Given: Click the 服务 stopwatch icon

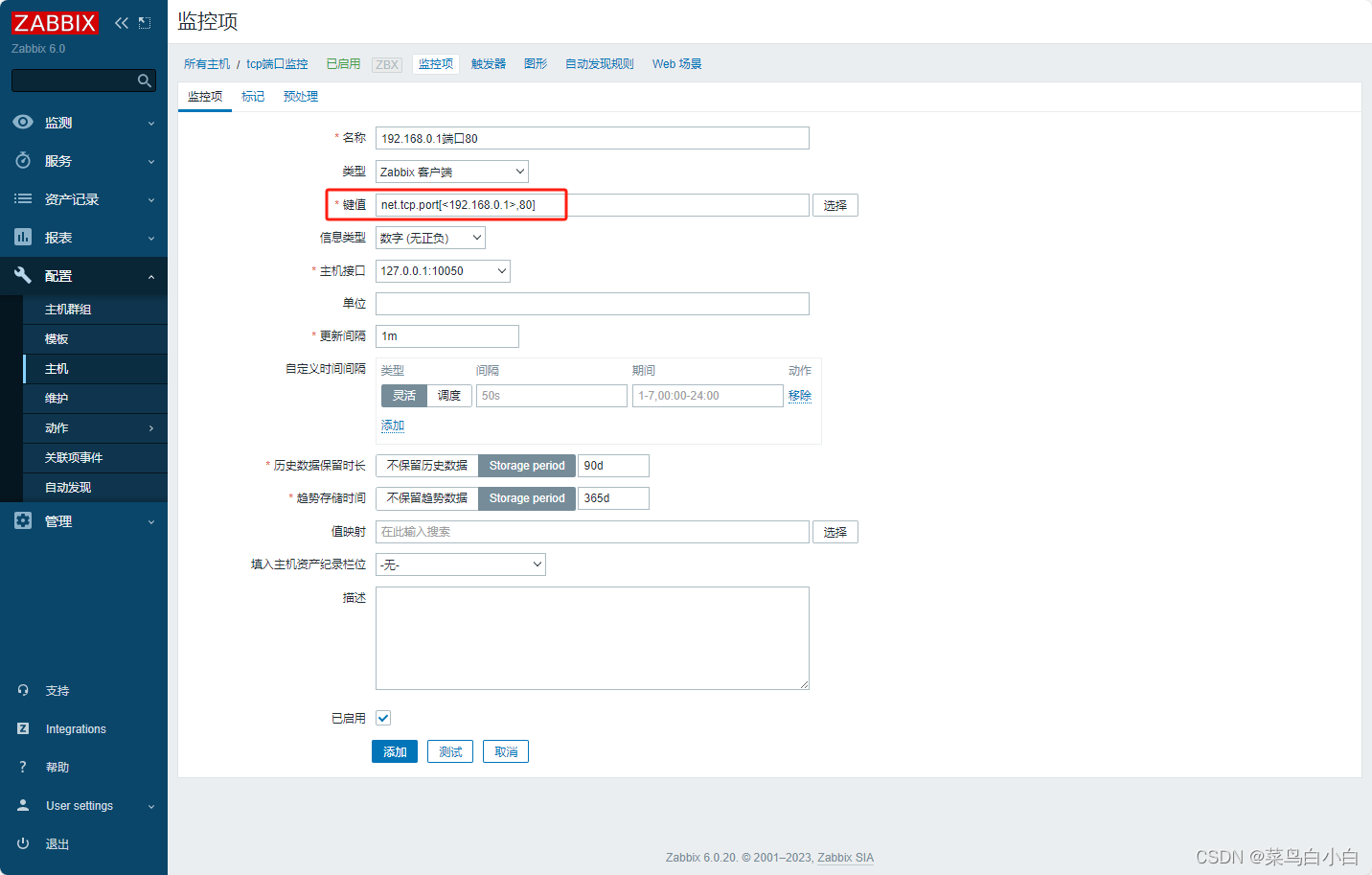Looking at the screenshot, I should tap(23, 160).
